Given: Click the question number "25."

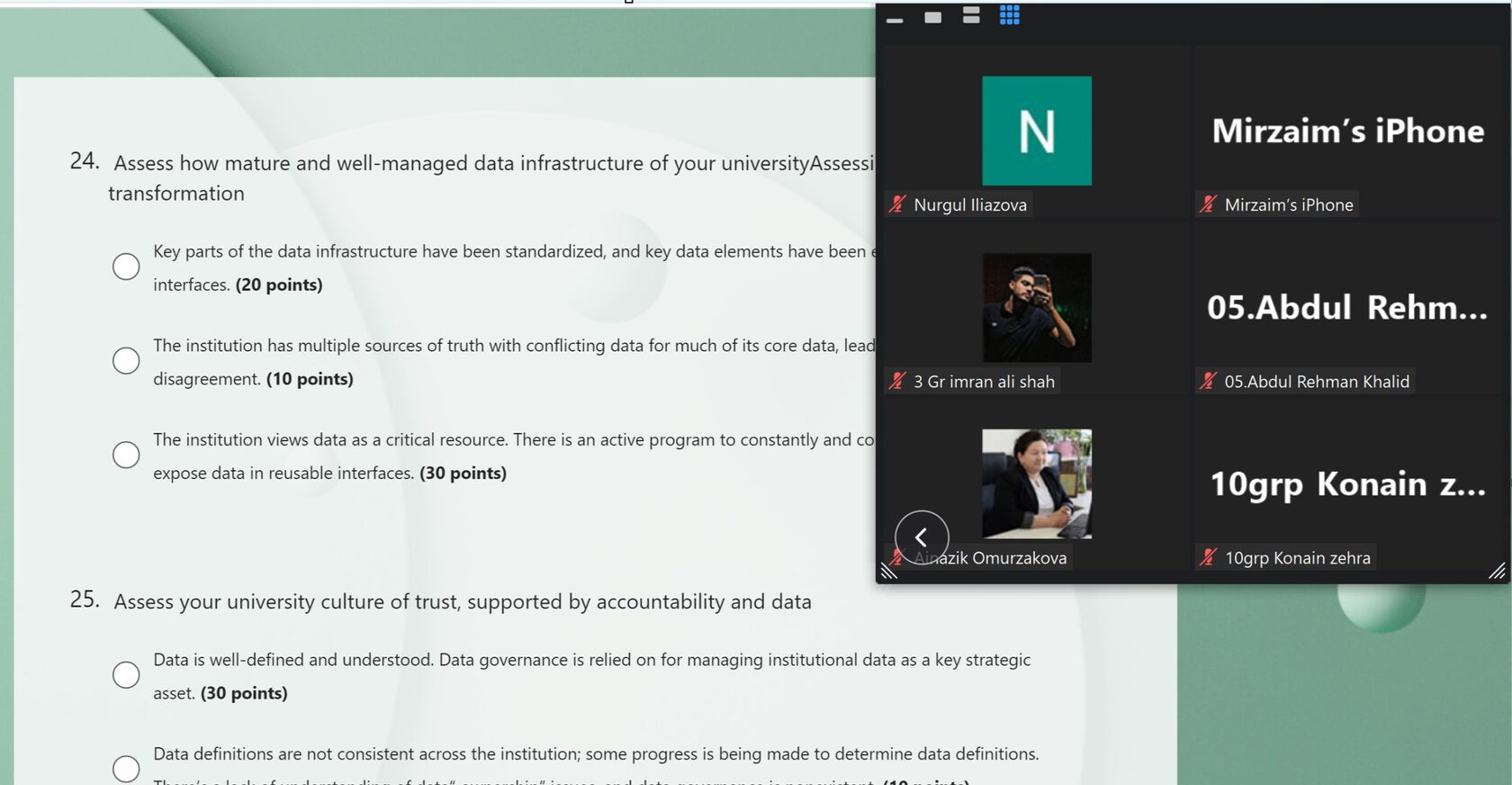Looking at the screenshot, I should (85, 600).
